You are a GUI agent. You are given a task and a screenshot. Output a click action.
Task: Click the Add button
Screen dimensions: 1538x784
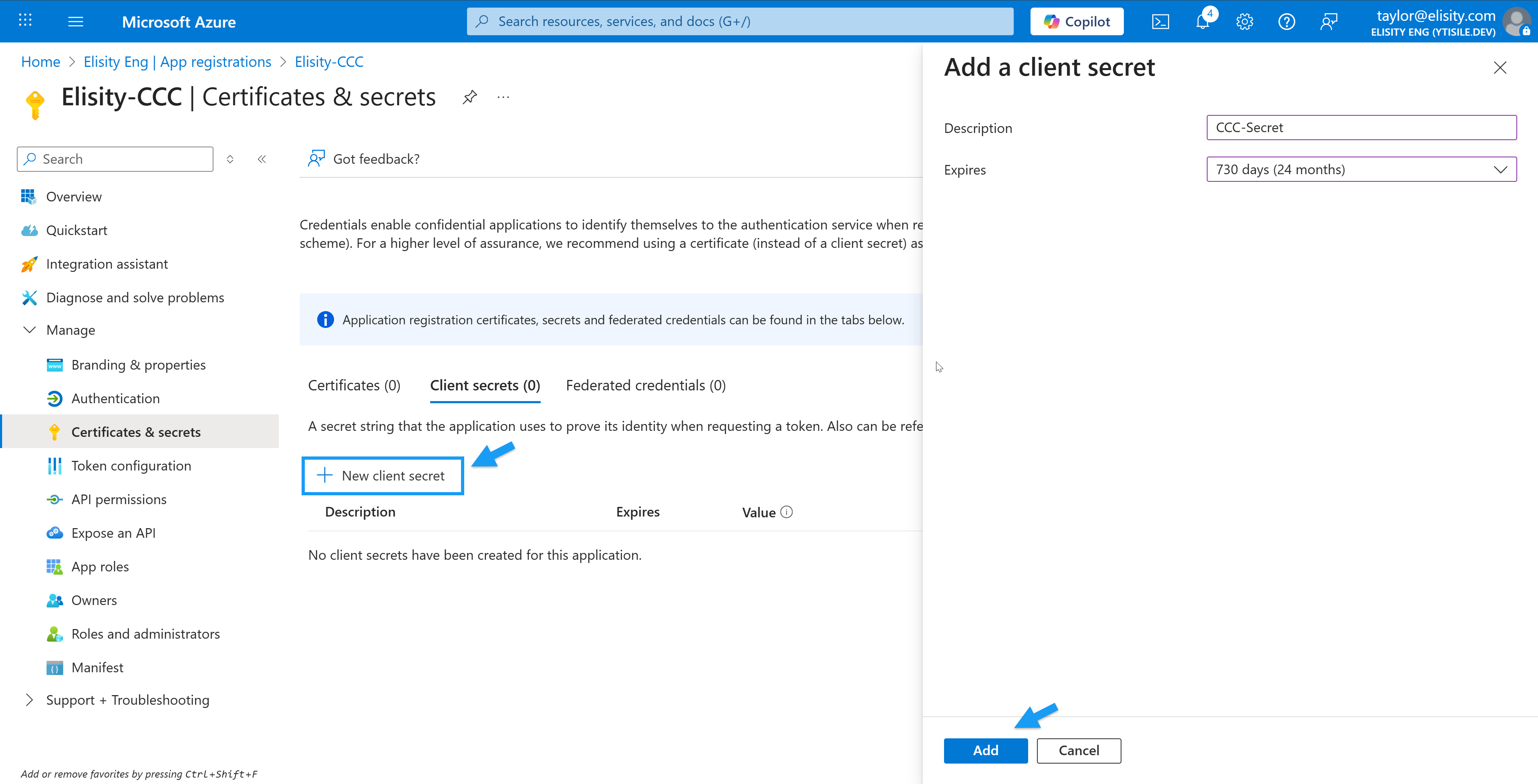pyautogui.click(x=985, y=750)
